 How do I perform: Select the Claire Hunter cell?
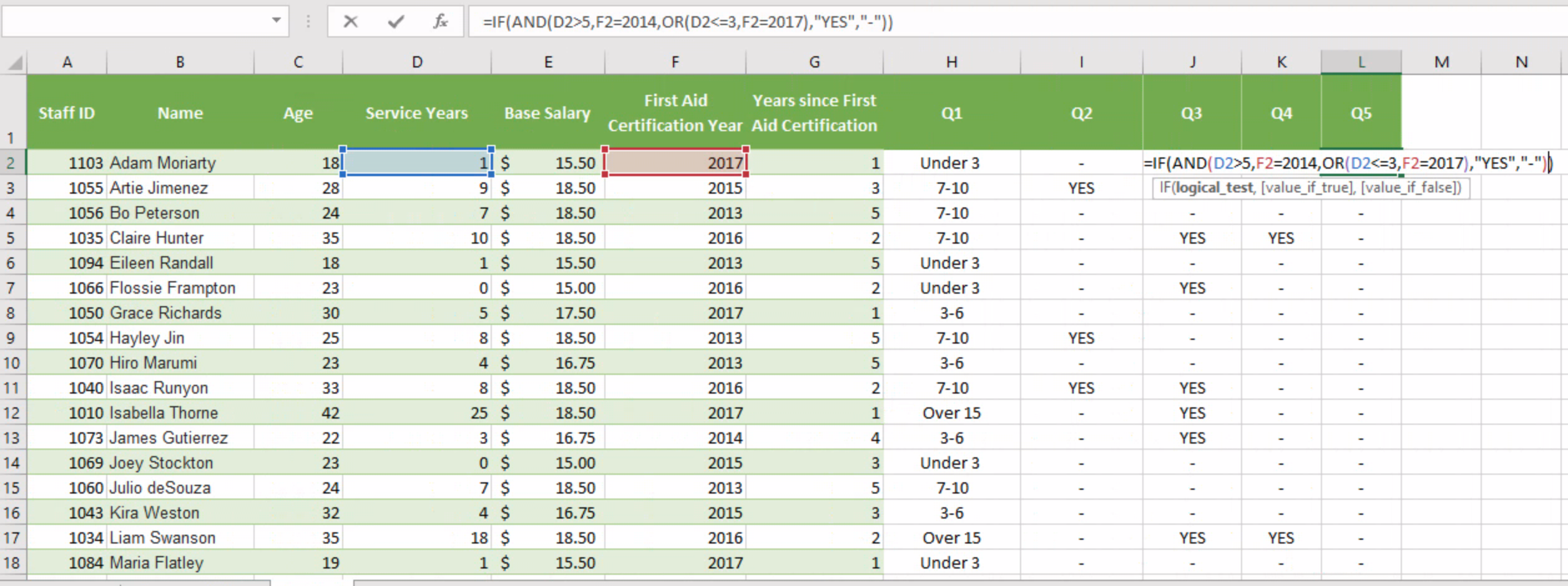(x=180, y=238)
